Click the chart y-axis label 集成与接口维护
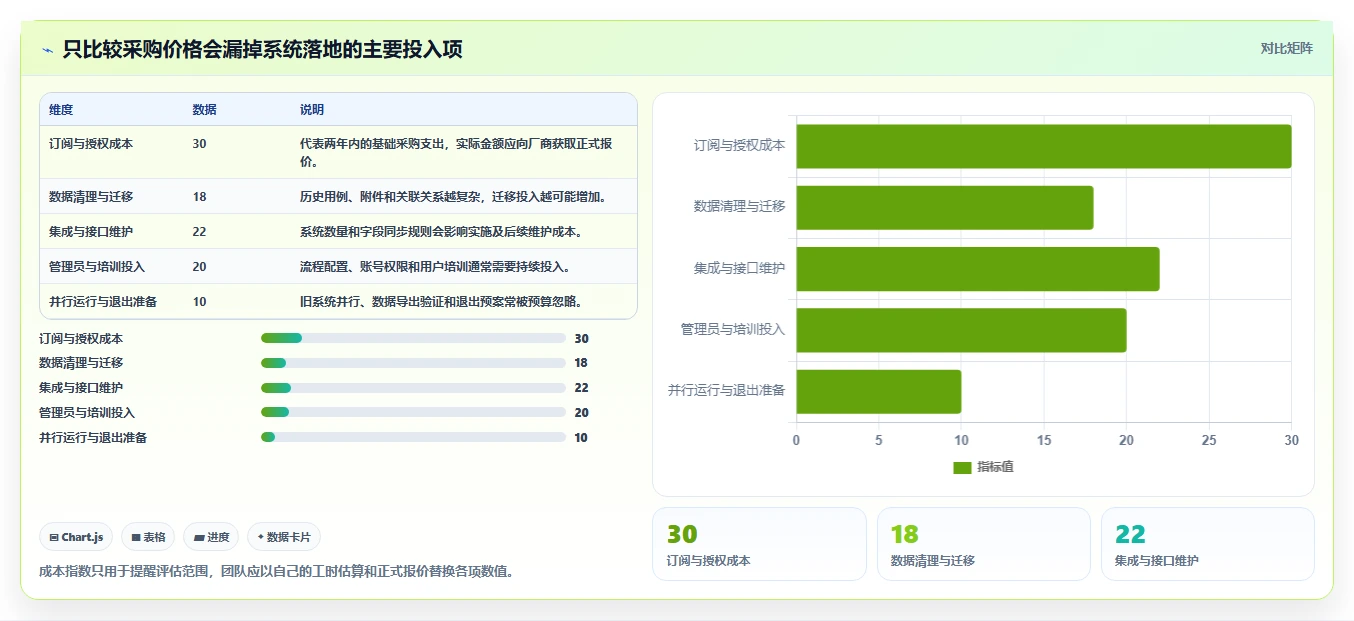Screen dimensions: 1354x621 [740, 269]
